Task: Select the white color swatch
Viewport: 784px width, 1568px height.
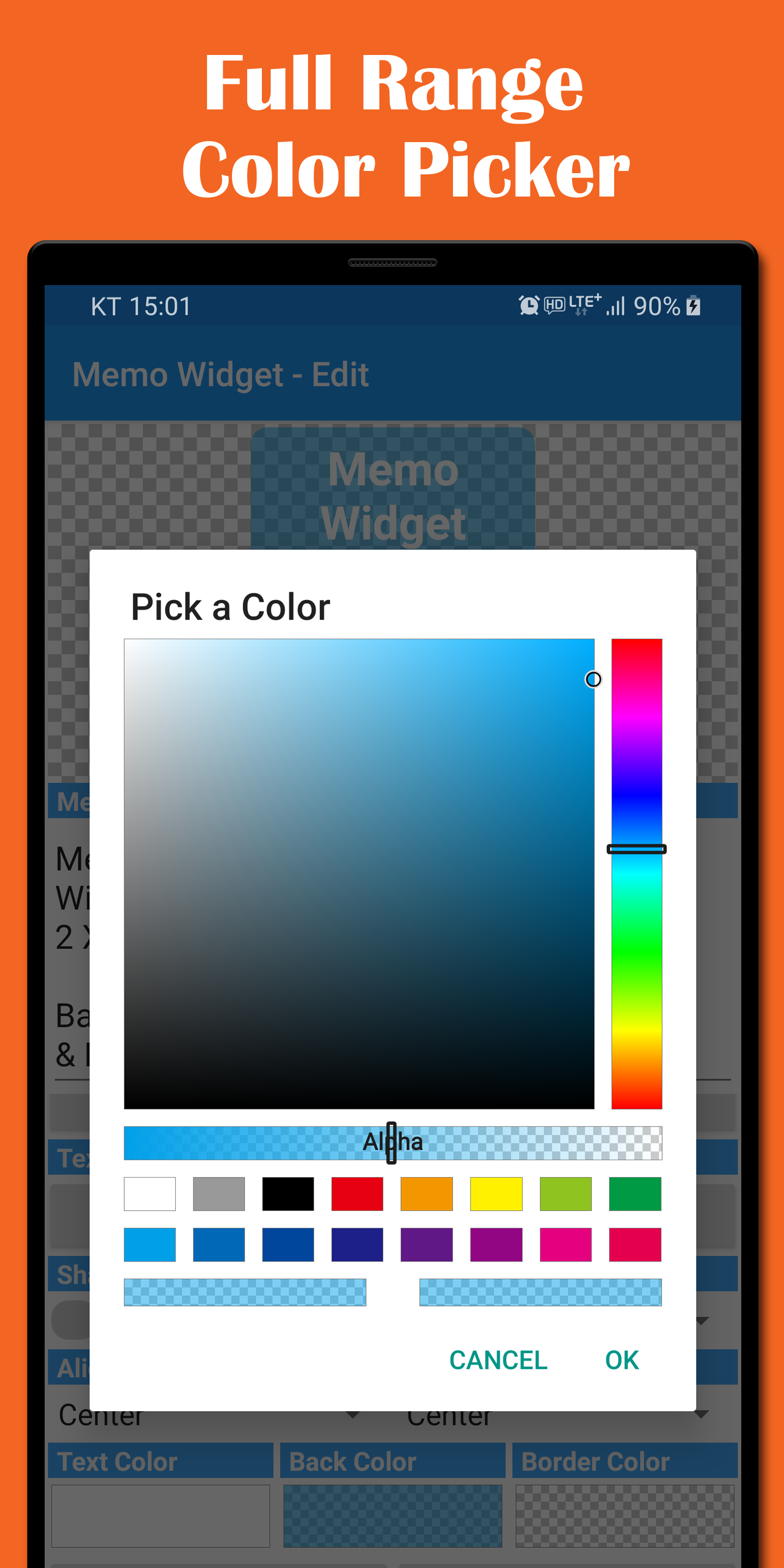Action: click(x=150, y=1193)
